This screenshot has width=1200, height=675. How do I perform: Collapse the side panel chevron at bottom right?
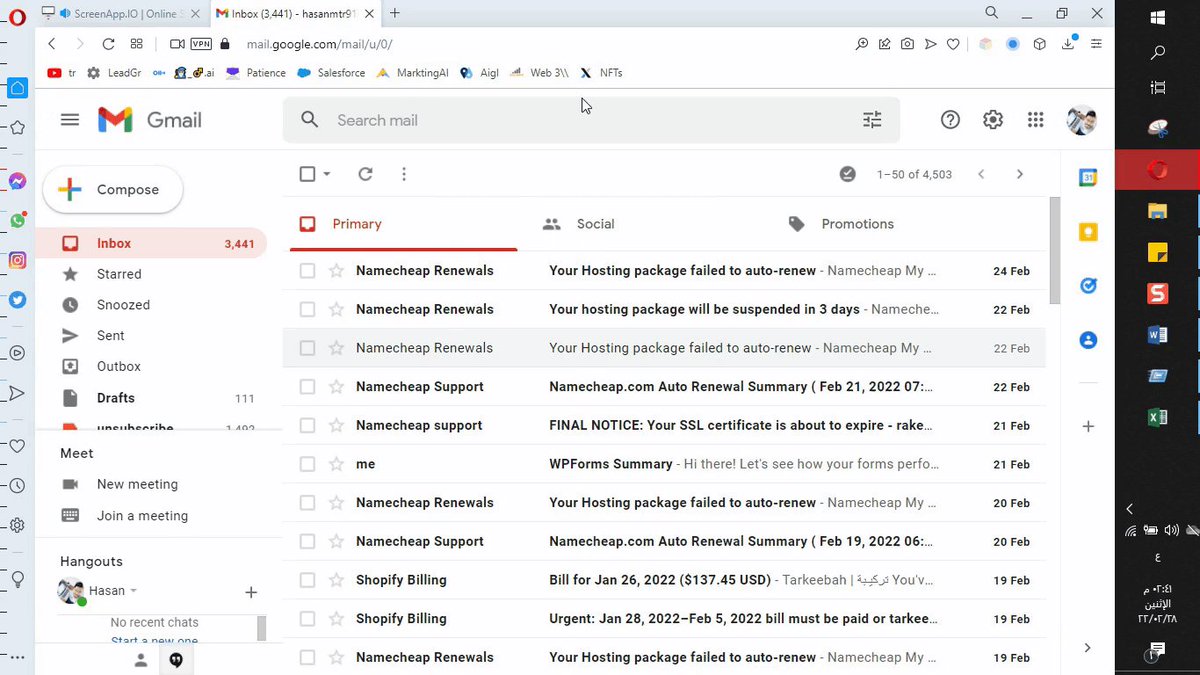coord(1088,648)
